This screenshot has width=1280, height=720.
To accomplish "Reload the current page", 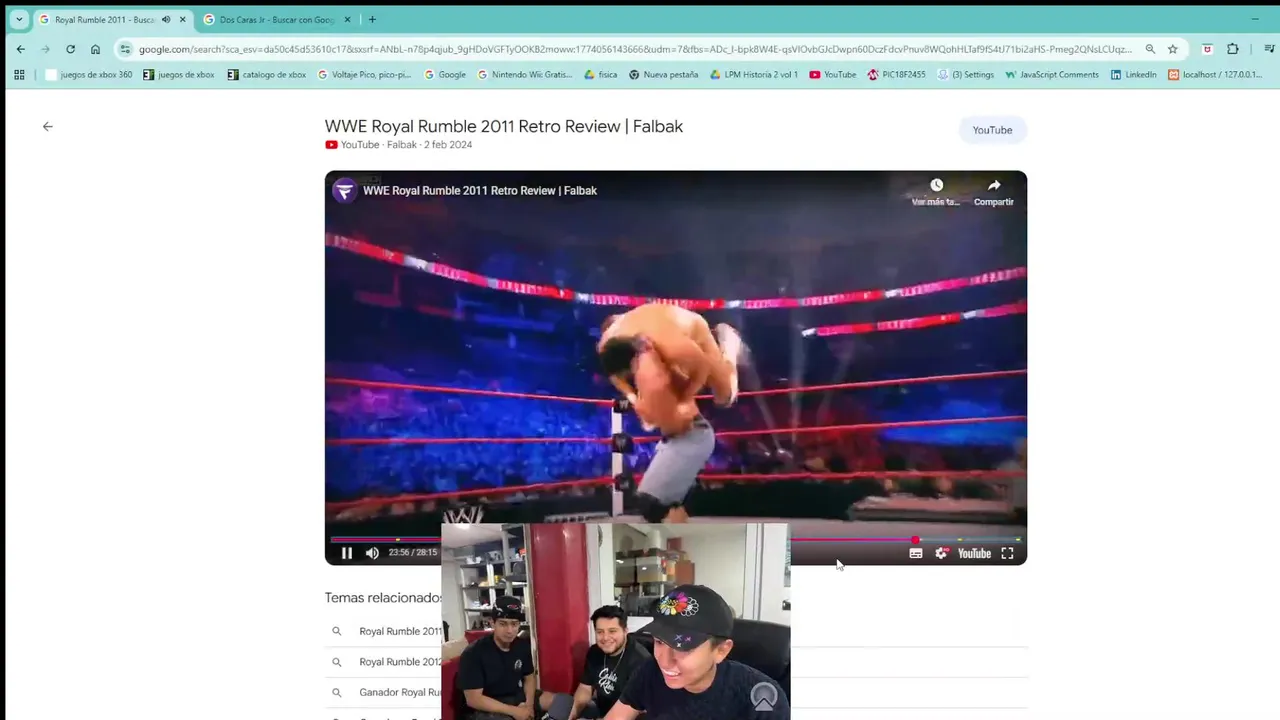I will pos(70,49).
